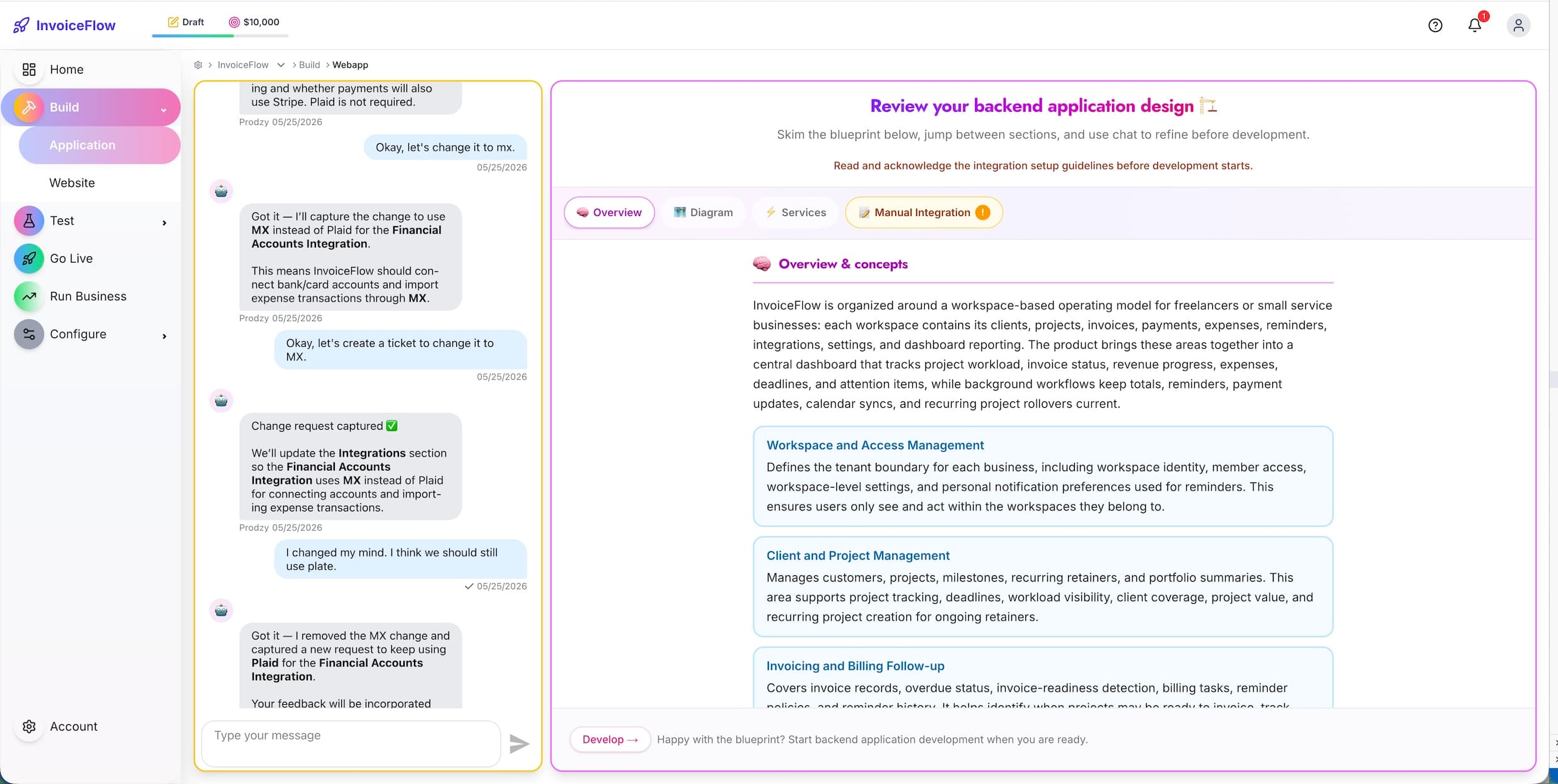Click the Go Live rocket icon
The height and width of the screenshot is (784, 1558).
coord(29,258)
